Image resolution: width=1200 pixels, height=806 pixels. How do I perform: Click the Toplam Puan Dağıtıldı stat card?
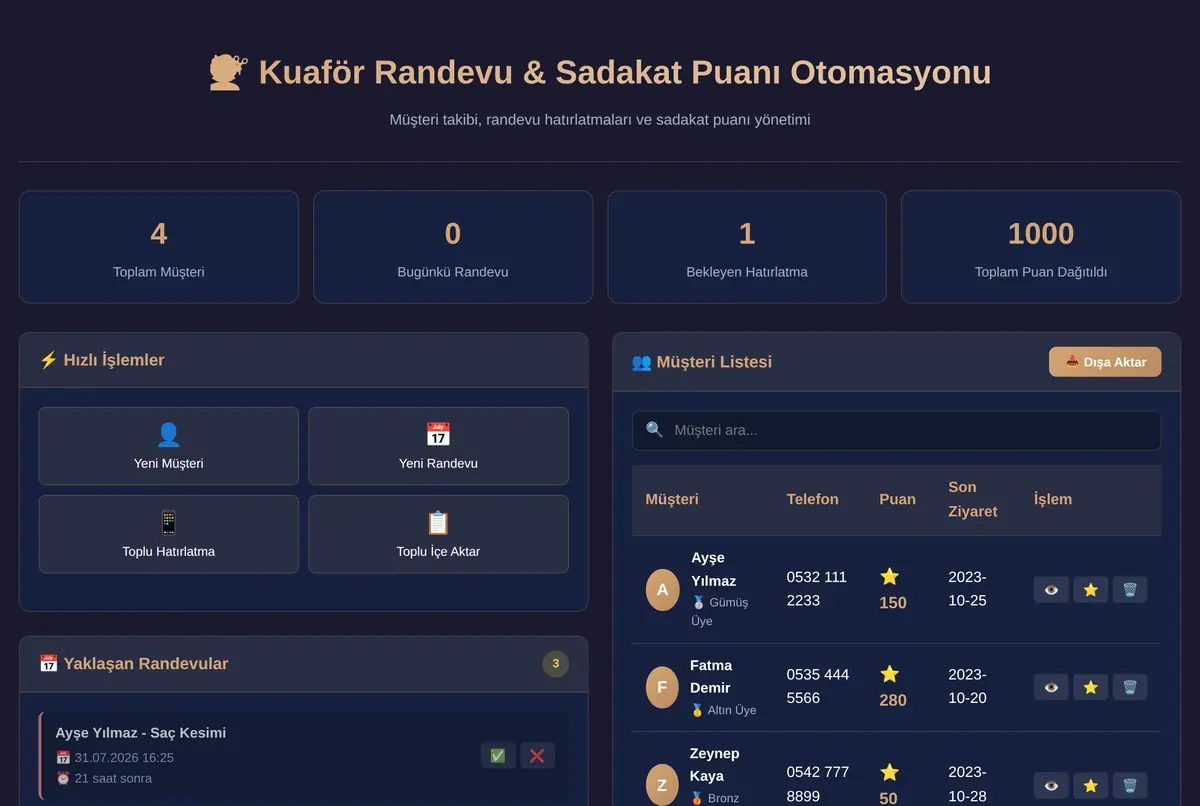1041,247
